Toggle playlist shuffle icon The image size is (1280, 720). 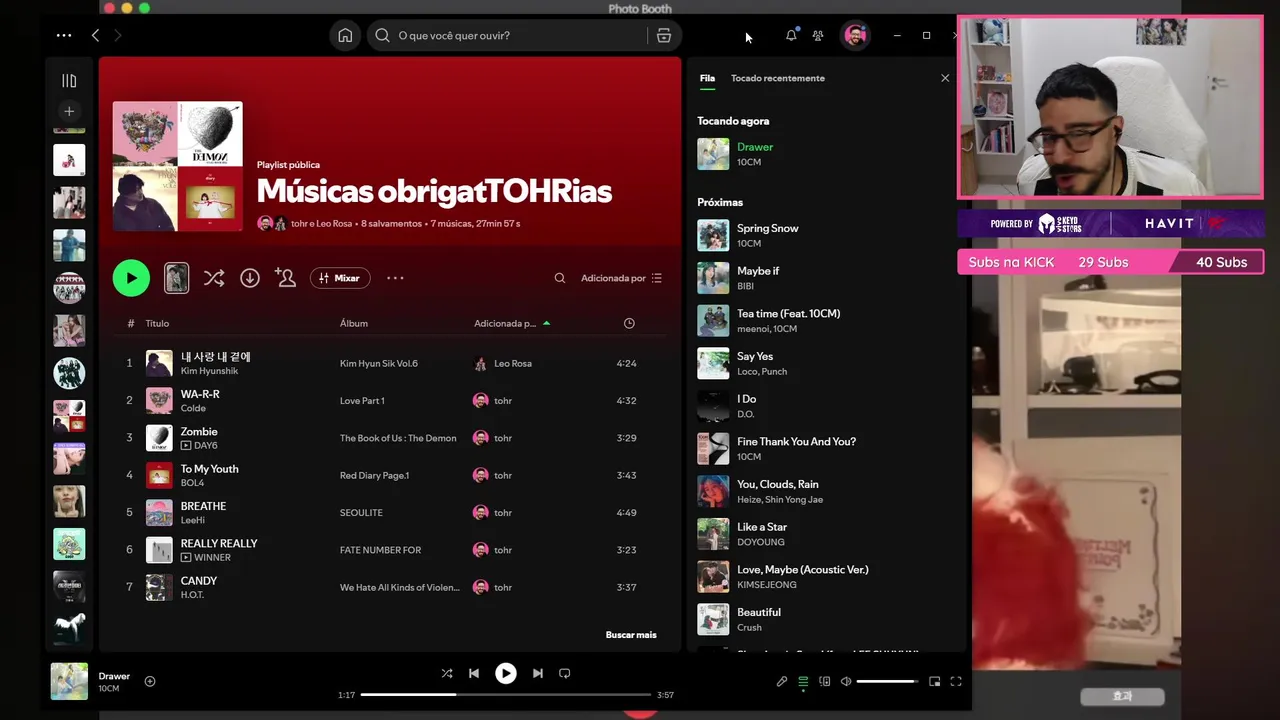point(214,278)
